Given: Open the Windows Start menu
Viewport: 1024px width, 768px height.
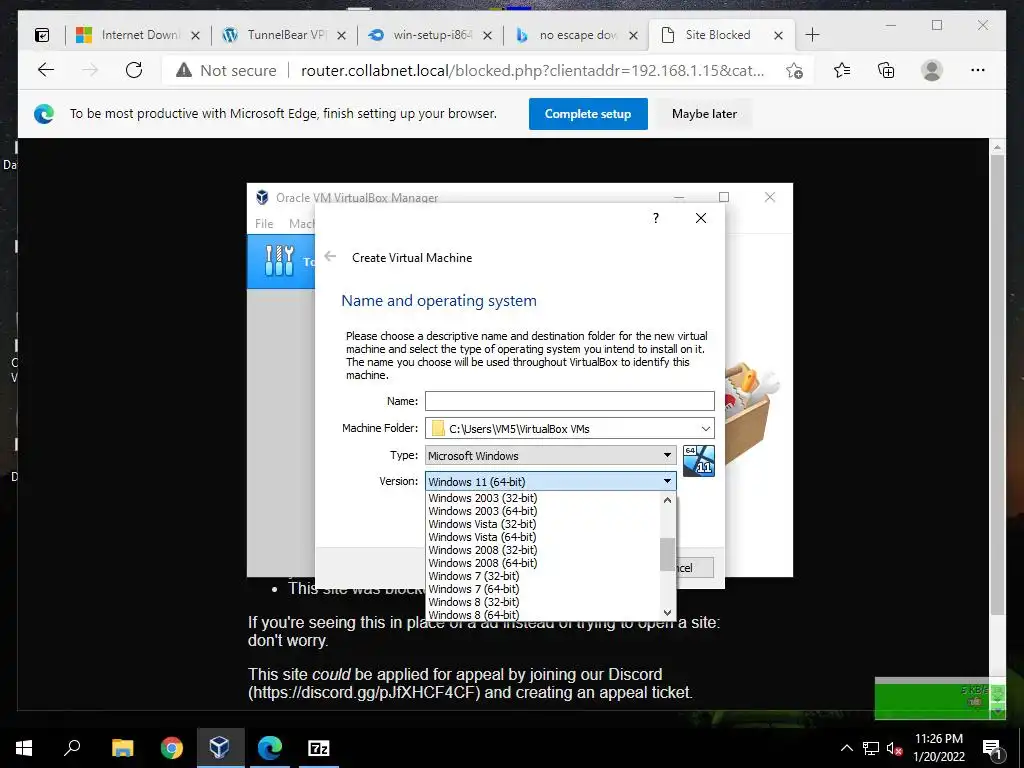Looking at the screenshot, I should pos(24,748).
